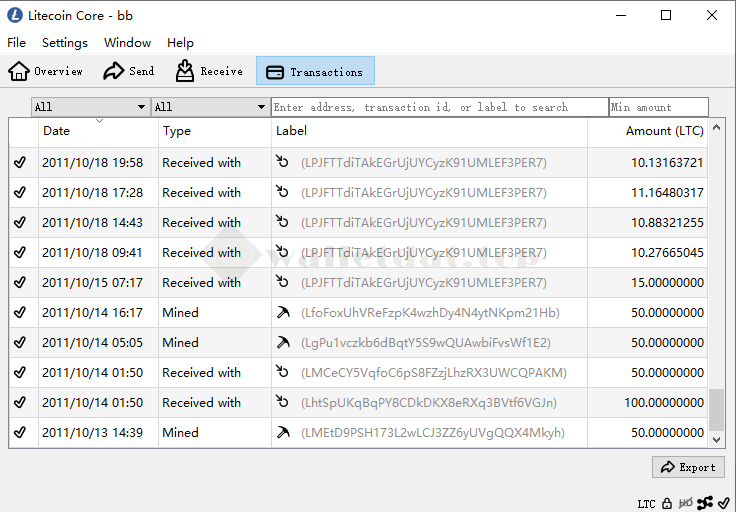The image size is (736, 512).
Task: Open the Help menu
Action: point(180,43)
